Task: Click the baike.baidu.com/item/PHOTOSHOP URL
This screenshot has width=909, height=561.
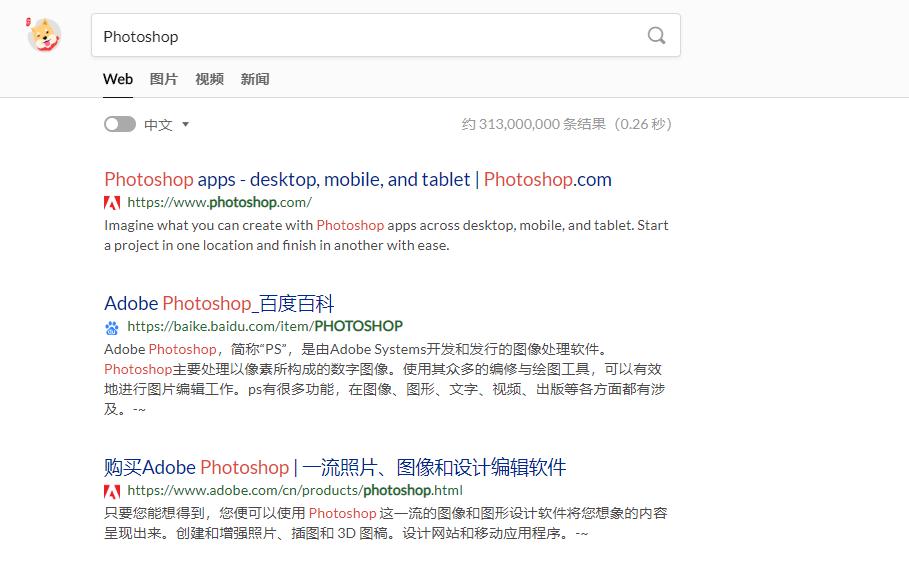Action: 265,326
